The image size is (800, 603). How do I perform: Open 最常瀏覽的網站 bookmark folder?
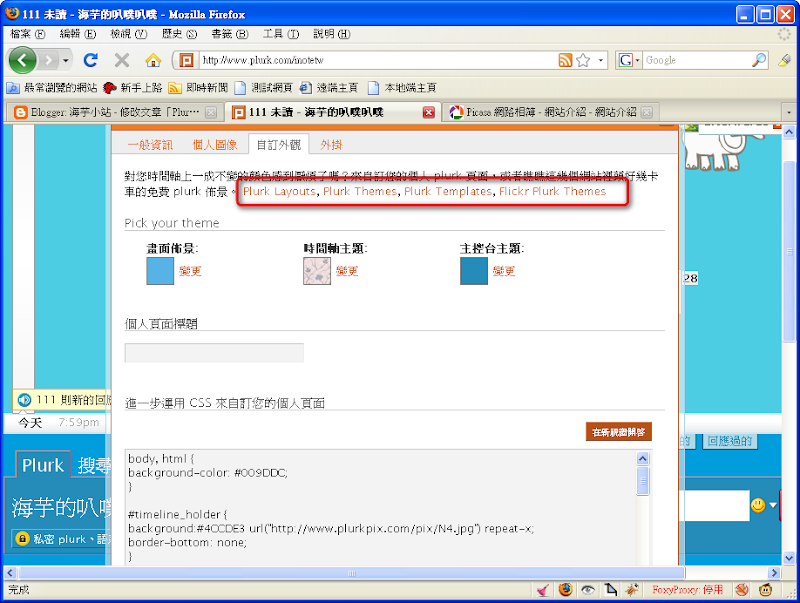tap(52, 88)
